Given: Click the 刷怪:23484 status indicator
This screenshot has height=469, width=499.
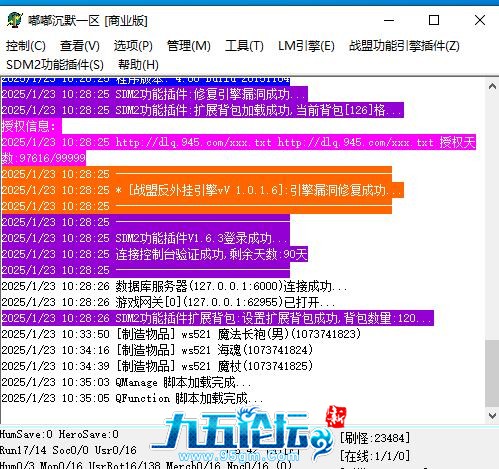Looking at the screenshot, I should pyautogui.click(x=375, y=438).
